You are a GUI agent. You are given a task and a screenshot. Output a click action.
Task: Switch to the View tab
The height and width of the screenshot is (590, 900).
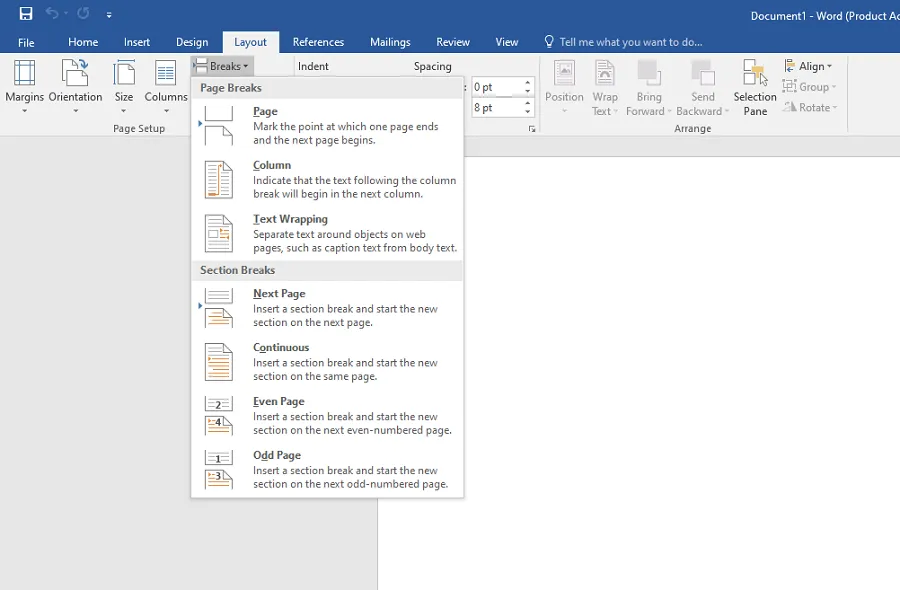click(507, 42)
